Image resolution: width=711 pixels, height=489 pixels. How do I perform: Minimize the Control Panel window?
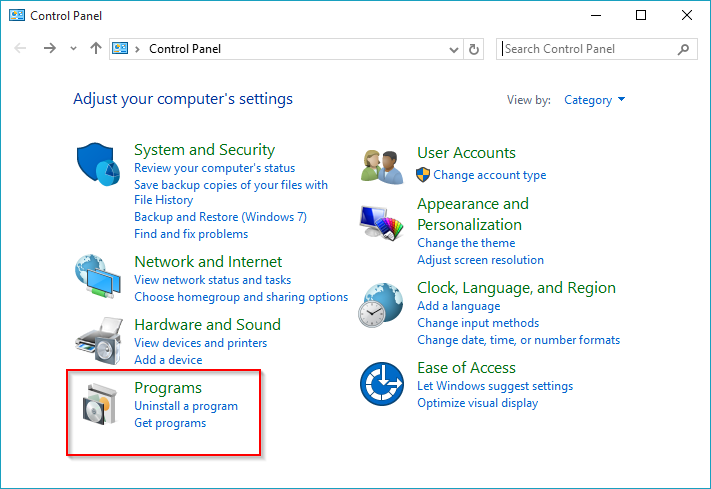[596, 15]
